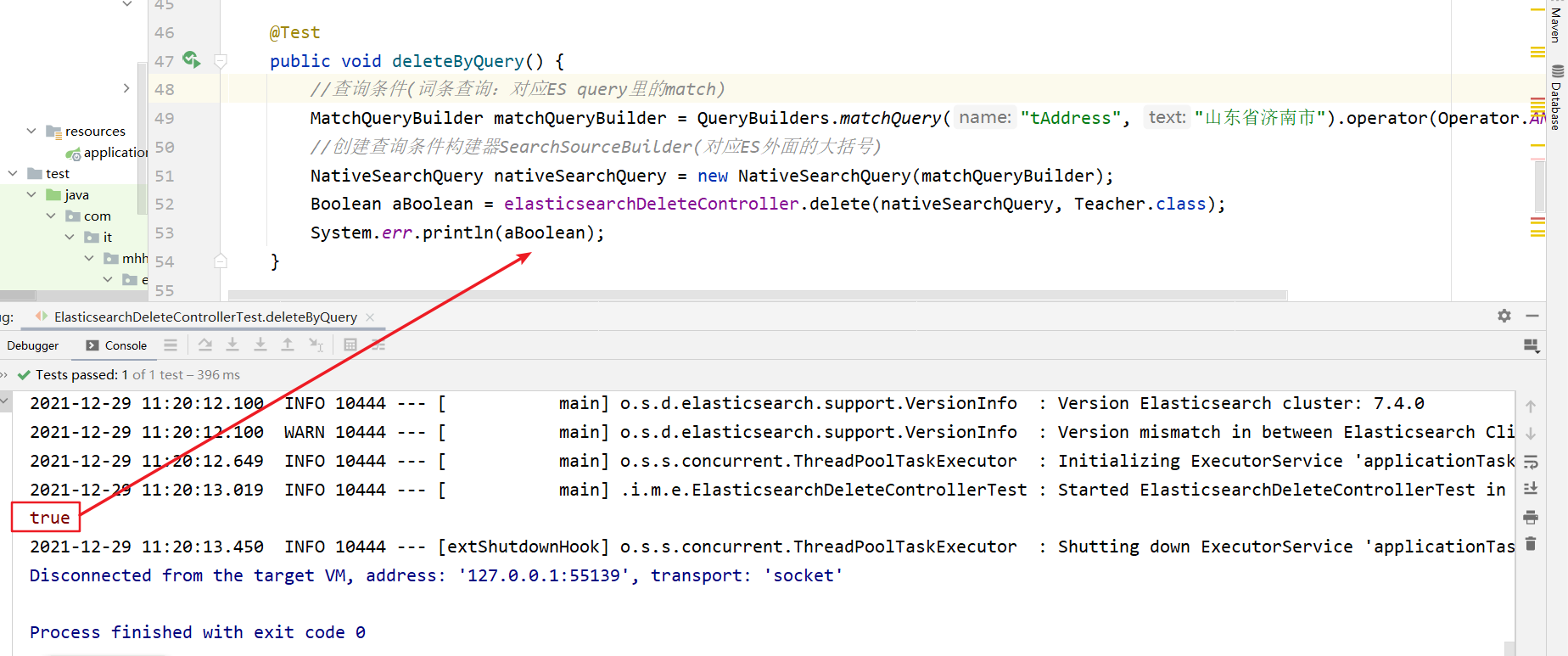Minimize the Debug tool window

click(1532, 316)
